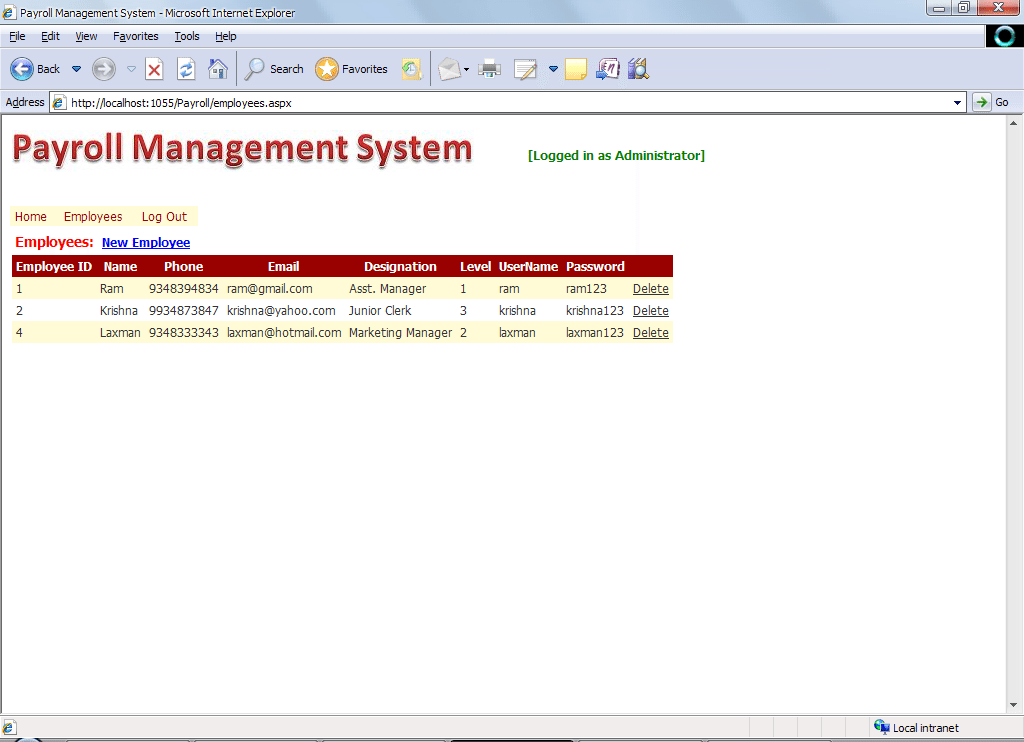The image size is (1024, 742).
Task: Click the Go button beside the address bar
Action: click(x=992, y=102)
